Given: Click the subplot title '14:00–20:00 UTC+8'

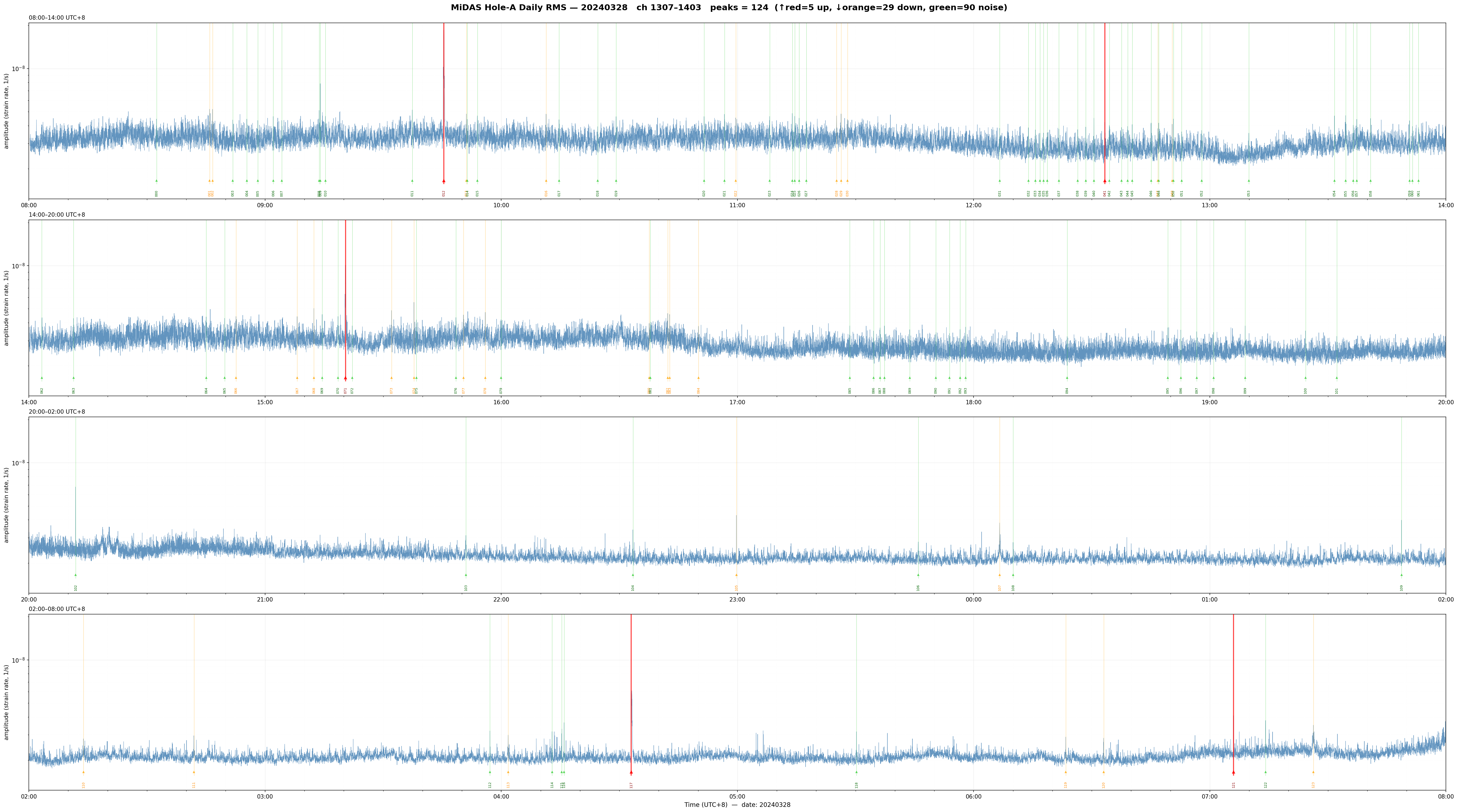Looking at the screenshot, I should point(57,215).
